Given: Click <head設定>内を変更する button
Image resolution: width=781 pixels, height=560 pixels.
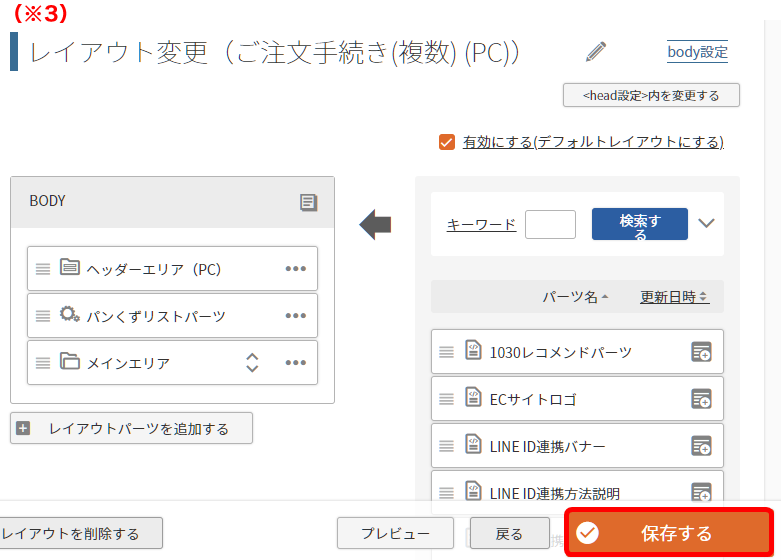Looking at the screenshot, I should [x=651, y=95].
